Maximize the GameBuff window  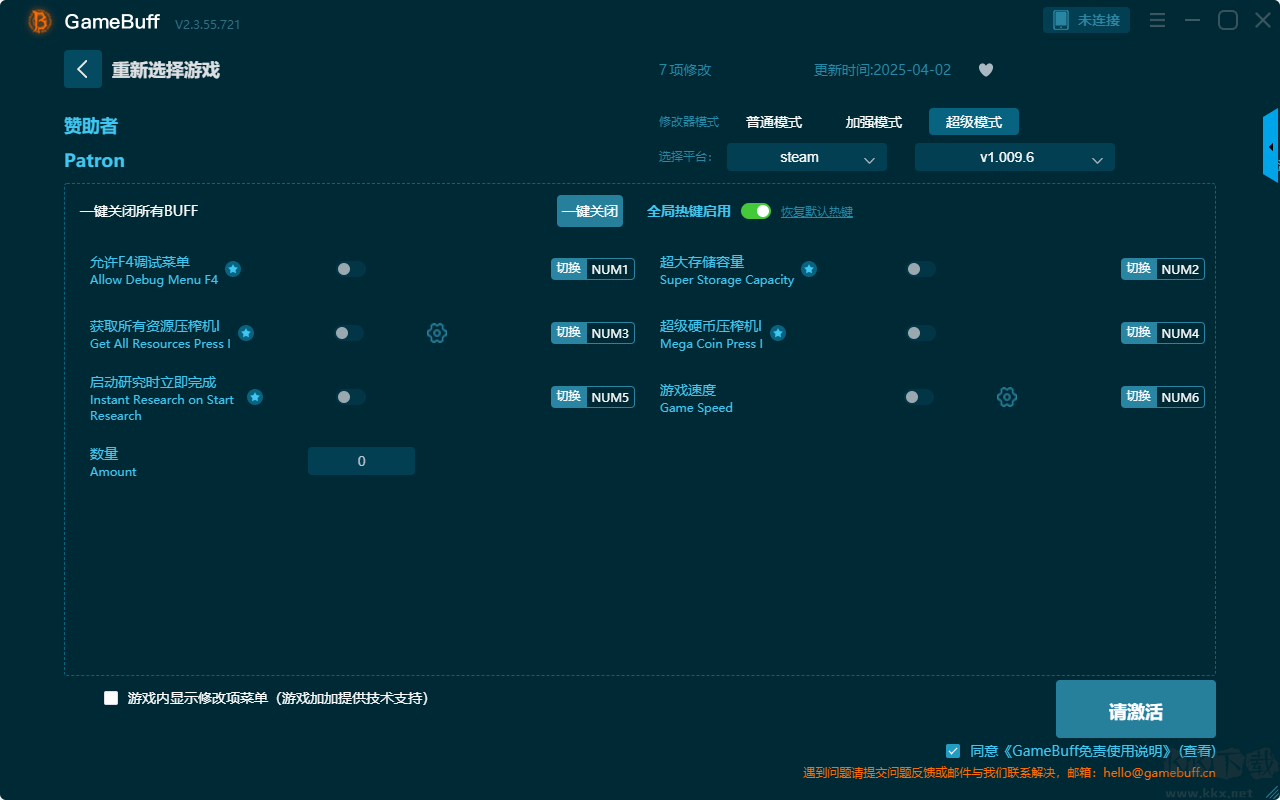click(1227, 20)
